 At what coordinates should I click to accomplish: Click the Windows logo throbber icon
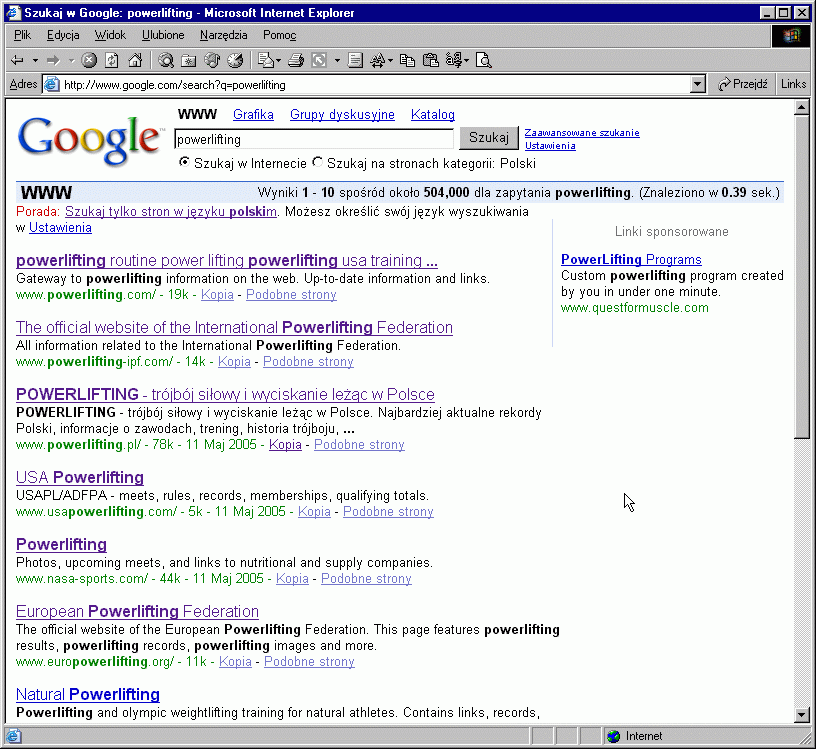pyautogui.click(x=790, y=35)
